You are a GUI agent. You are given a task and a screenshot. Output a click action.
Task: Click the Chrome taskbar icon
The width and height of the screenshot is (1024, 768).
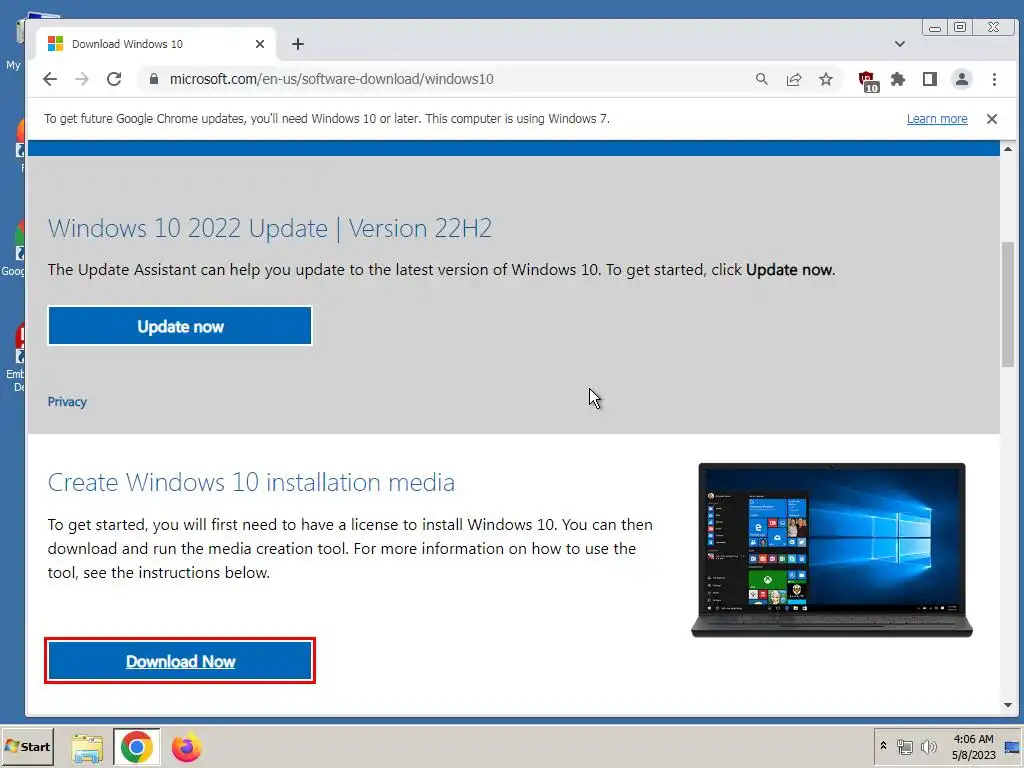(136, 747)
